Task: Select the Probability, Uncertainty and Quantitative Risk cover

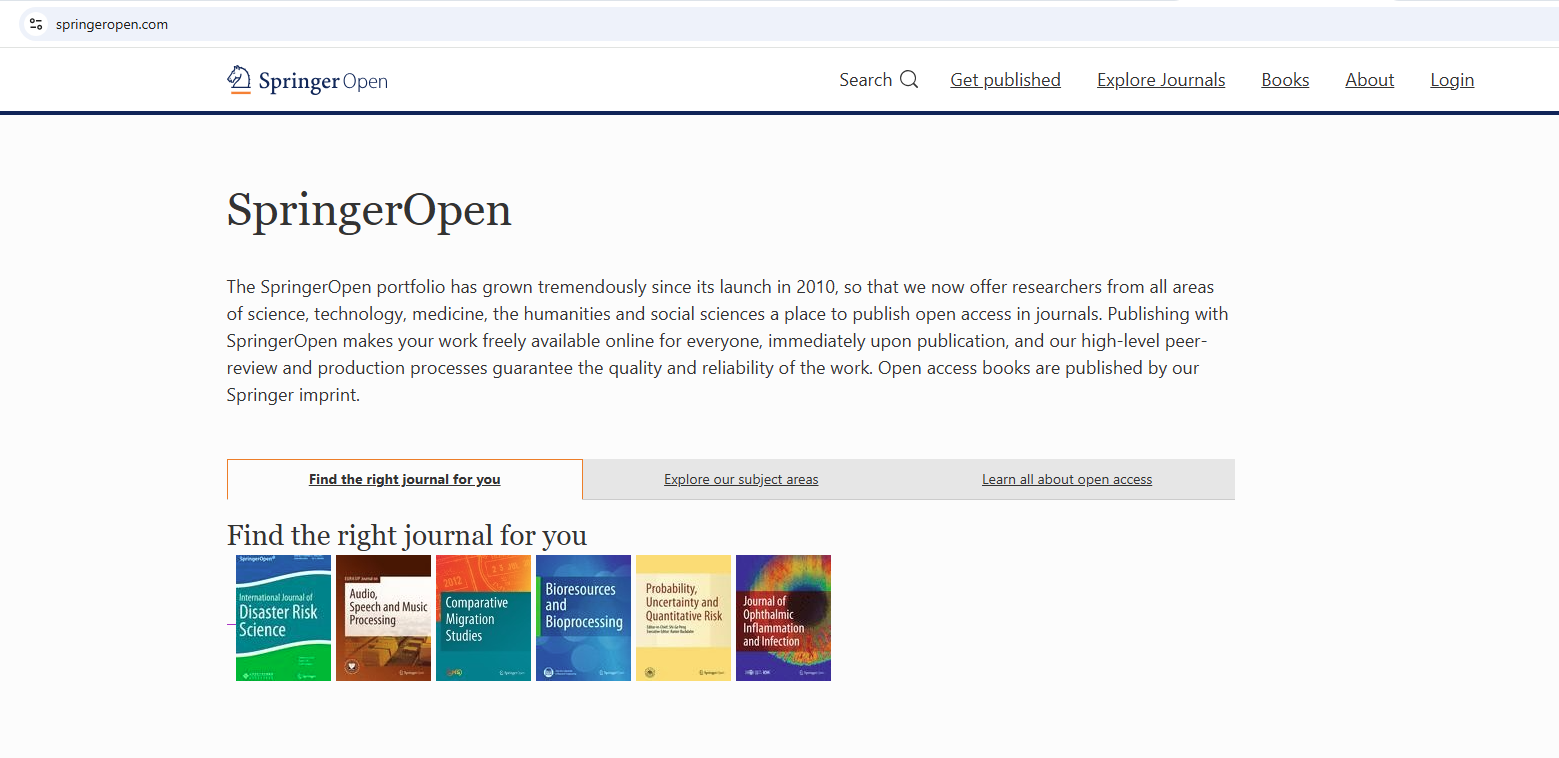Action: point(683,618)
